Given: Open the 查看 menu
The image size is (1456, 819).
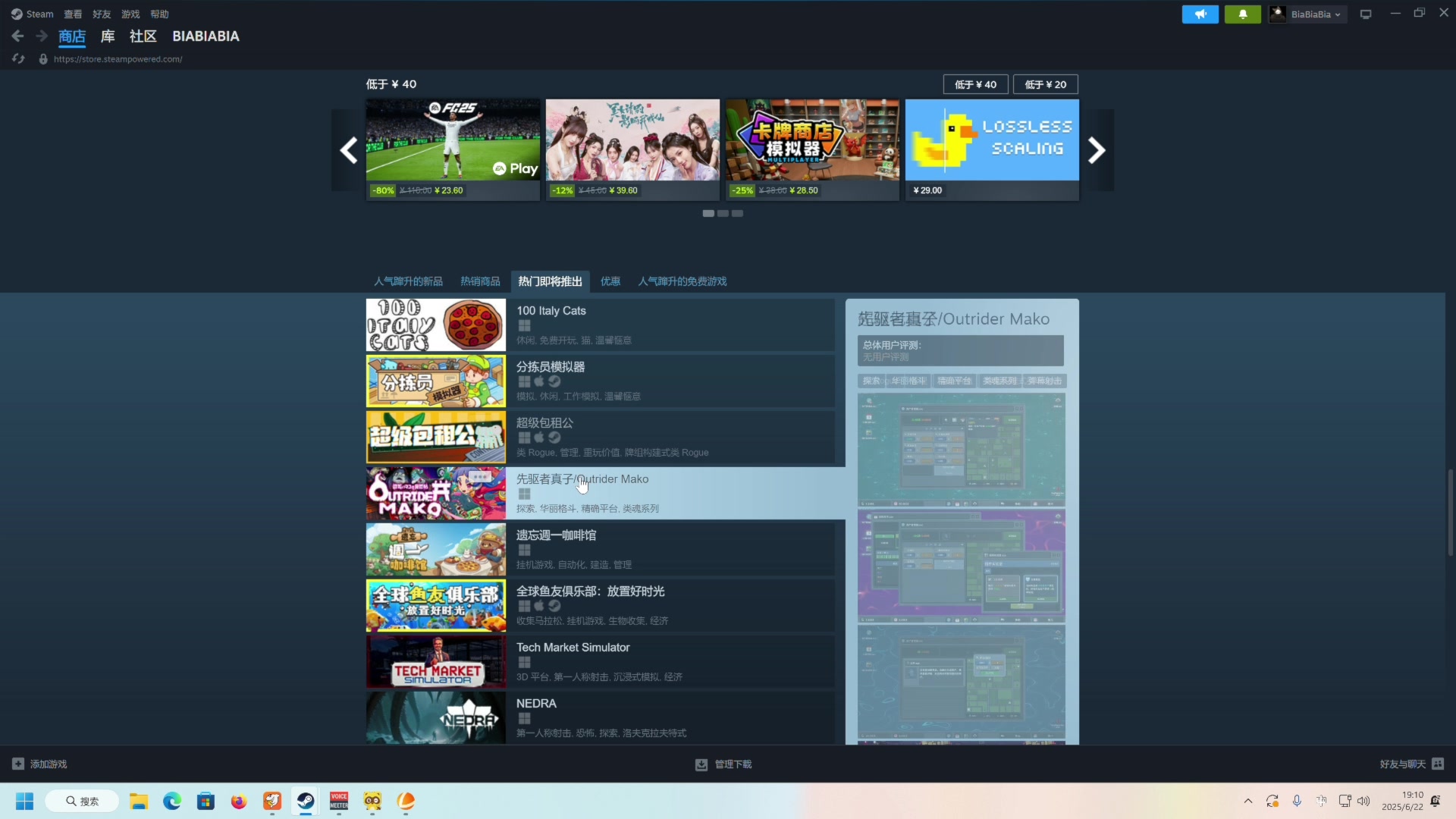Looking at the screenshot, I should (x=73, y=14).
